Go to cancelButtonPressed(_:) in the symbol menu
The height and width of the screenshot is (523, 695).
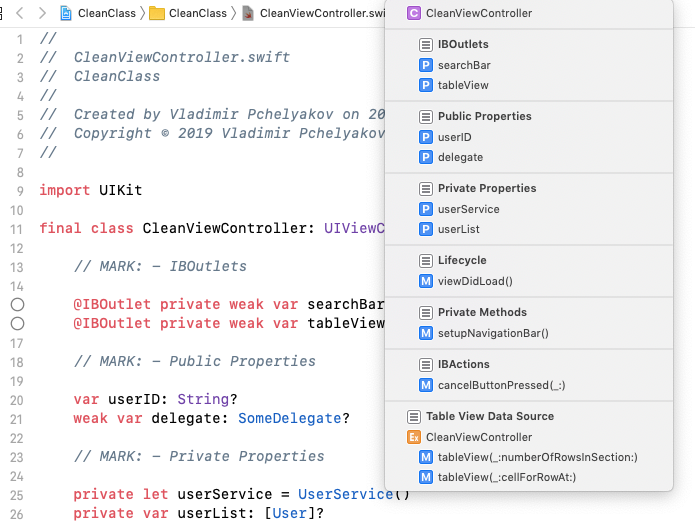click(501, 385)
